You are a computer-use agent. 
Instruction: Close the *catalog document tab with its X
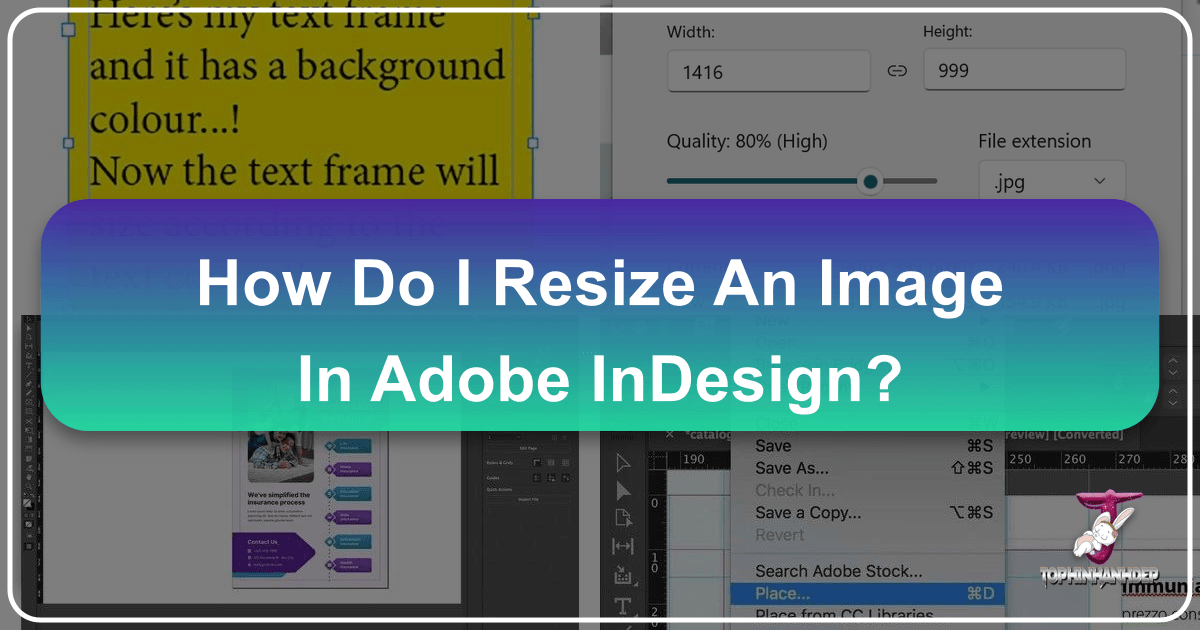click(668, 433)
